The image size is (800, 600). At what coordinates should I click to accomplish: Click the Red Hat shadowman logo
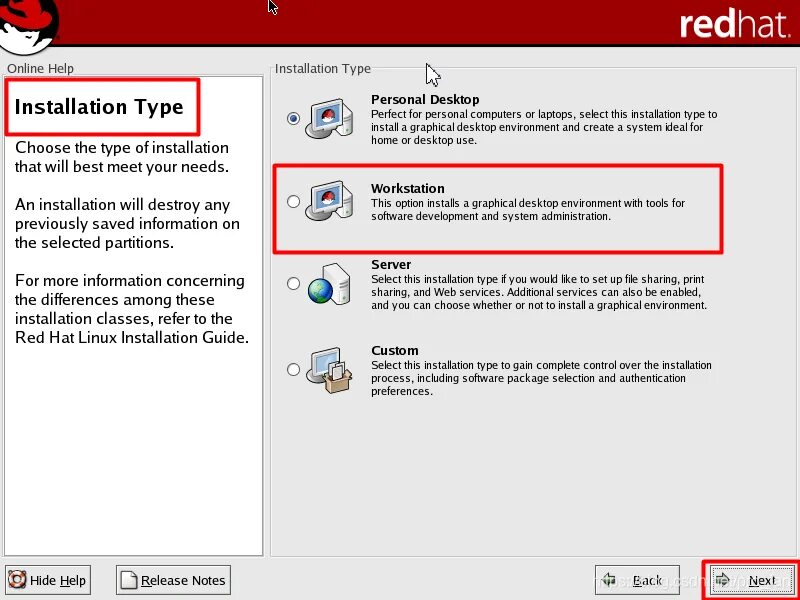click(29, 26)
